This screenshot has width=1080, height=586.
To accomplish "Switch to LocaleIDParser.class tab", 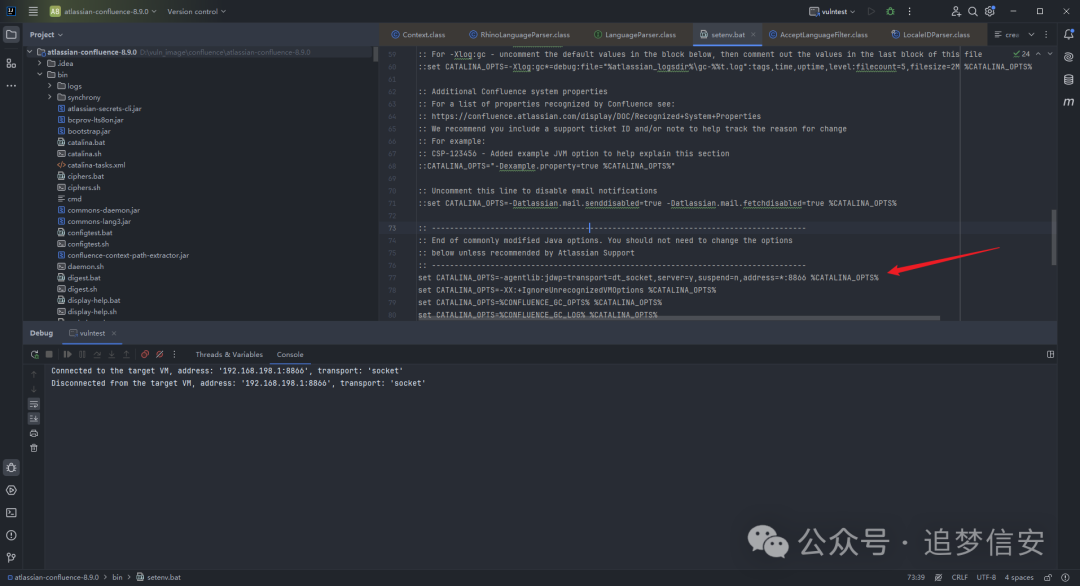I will point(930,34).
